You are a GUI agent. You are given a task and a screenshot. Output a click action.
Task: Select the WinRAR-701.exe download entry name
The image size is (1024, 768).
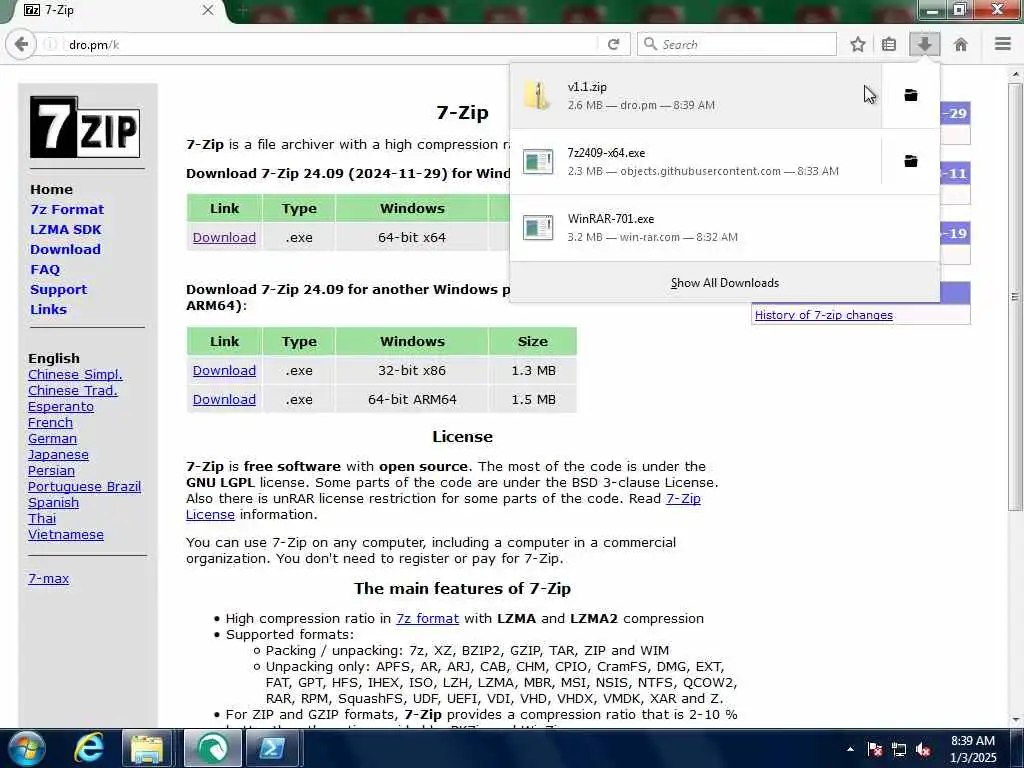[611, 219]
